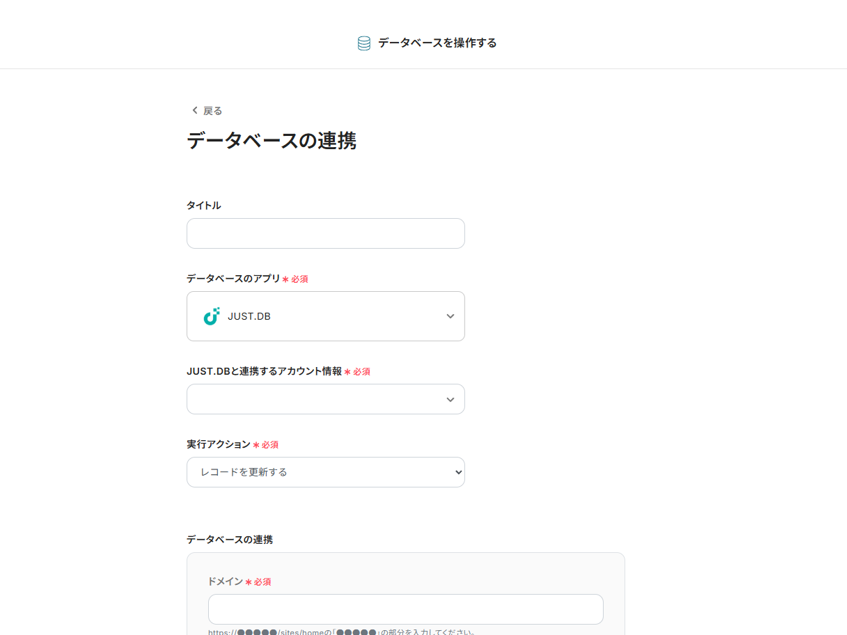The height and width of the screenshot is (635, 847).
Task: Click the large データベースの連携 page heading
Action: pos(271,141)
